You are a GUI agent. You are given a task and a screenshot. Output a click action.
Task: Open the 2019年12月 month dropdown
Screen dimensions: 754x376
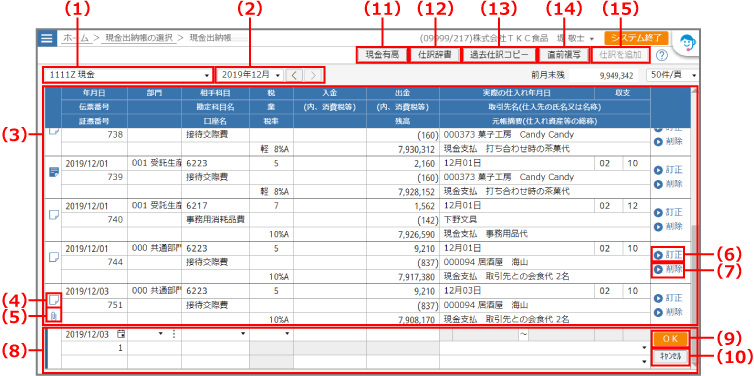click(x=251, y=75)
